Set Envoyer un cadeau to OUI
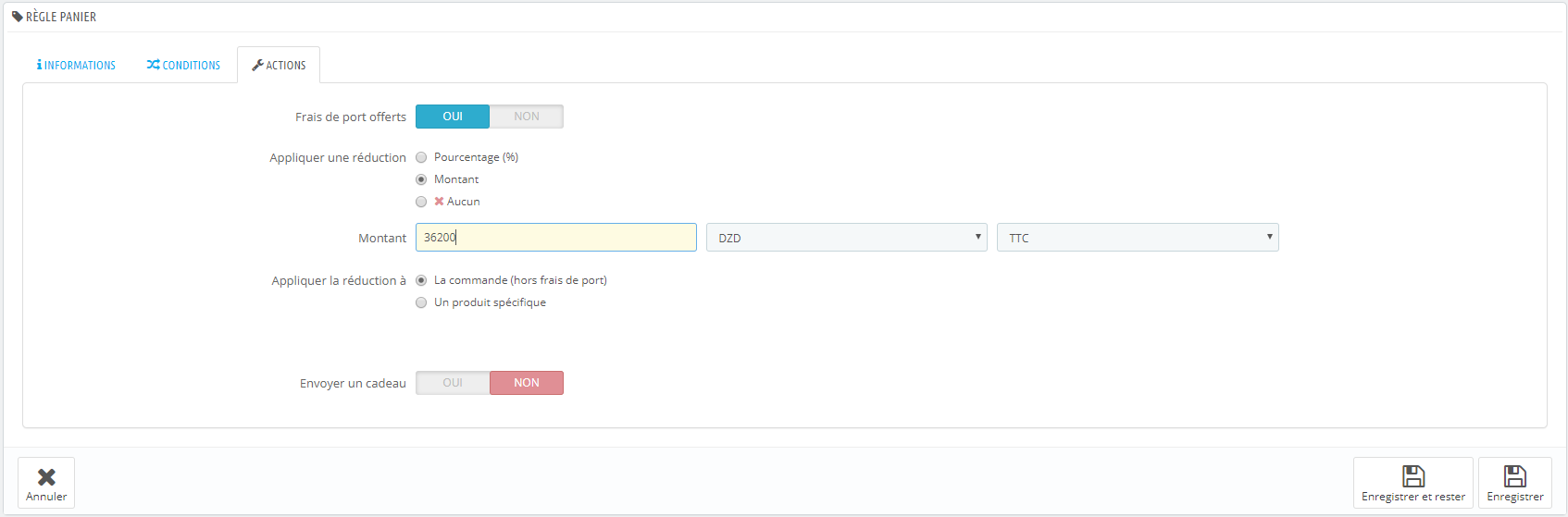The width and height of the screenshot is (1568, 517). 453,383
